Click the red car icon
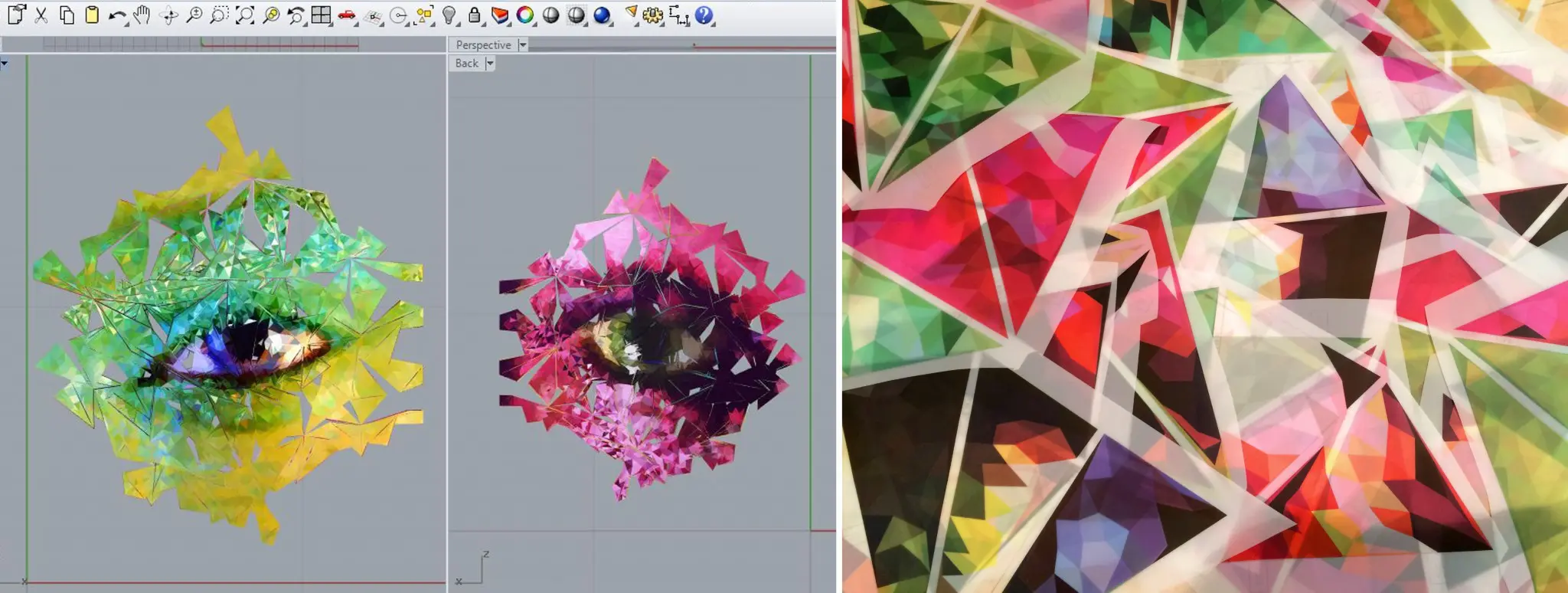Viewport: 1568px width, 593px height. pos(347,15)
